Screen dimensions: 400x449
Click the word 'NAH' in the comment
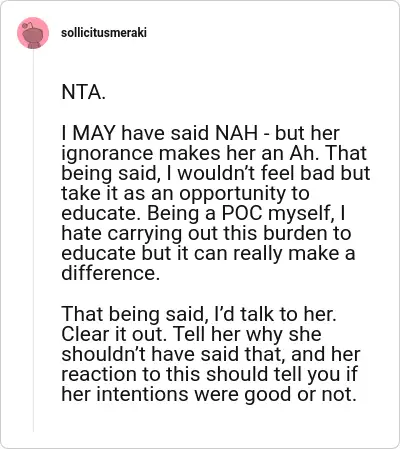tap(236, 133)
